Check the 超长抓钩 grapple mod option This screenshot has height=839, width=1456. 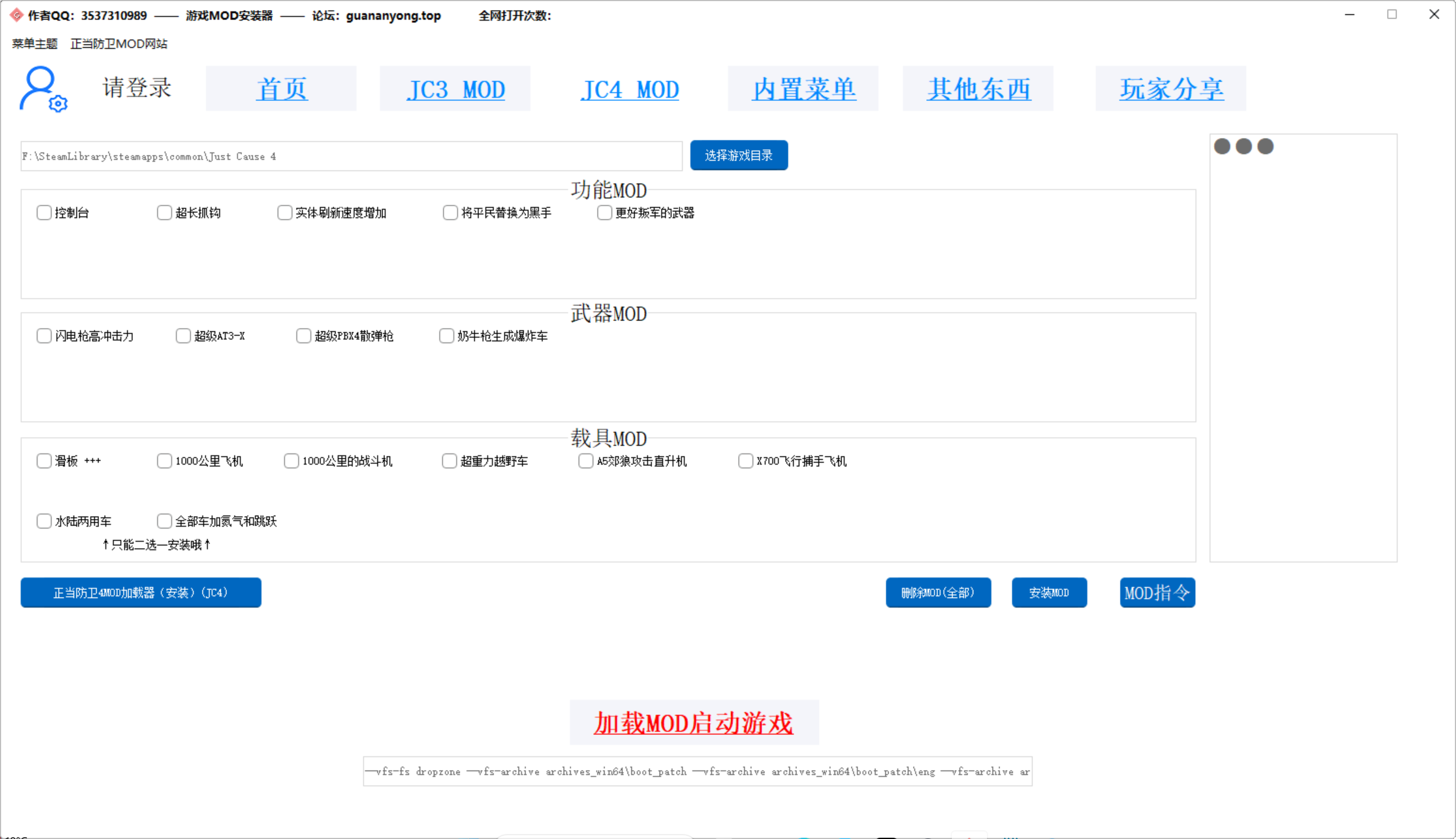[164, 213]
